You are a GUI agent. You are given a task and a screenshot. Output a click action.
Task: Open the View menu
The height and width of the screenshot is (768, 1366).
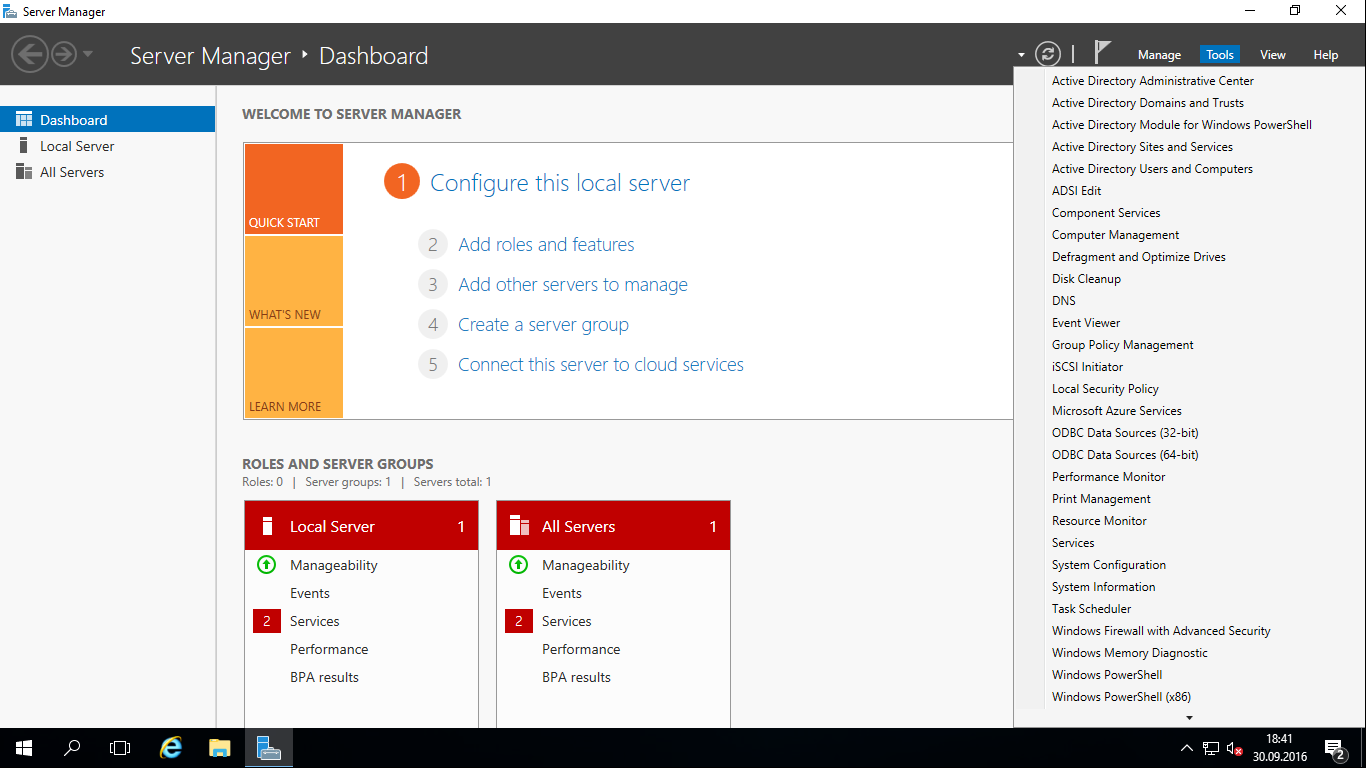1272,55
